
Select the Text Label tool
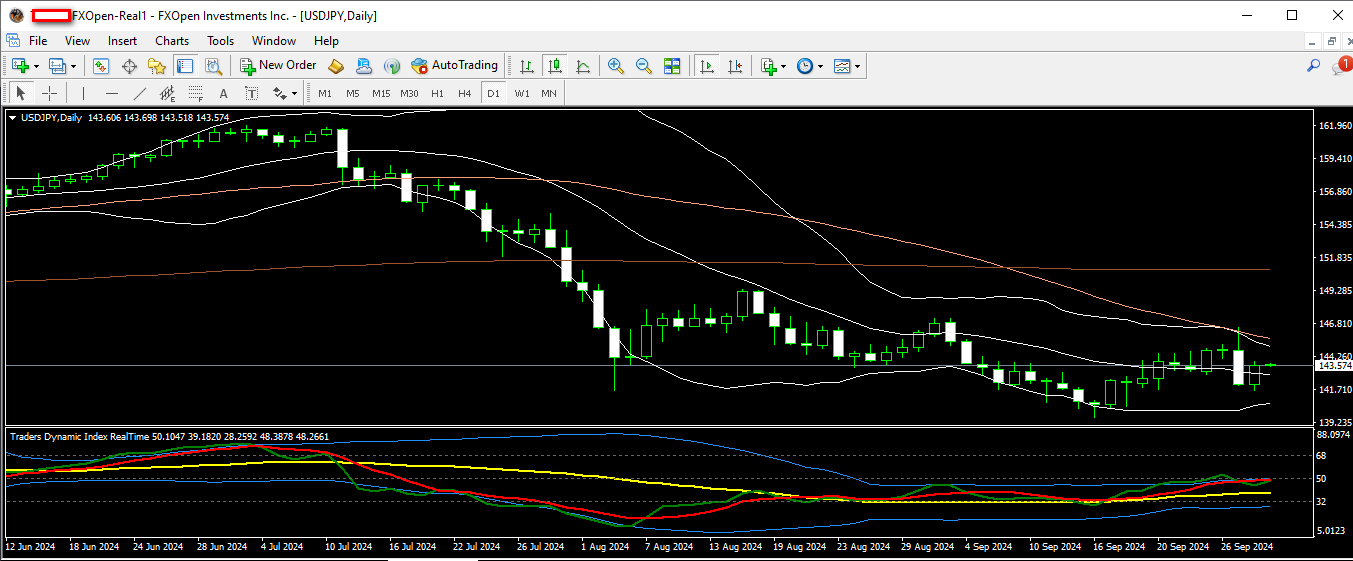(x=251, y=93)
